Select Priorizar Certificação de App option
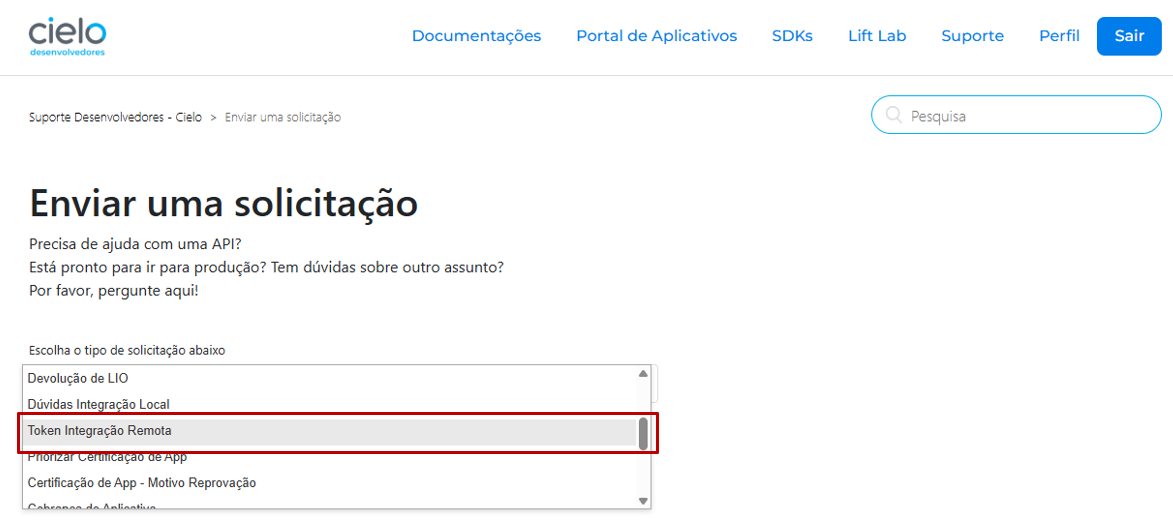 (329, 456)
